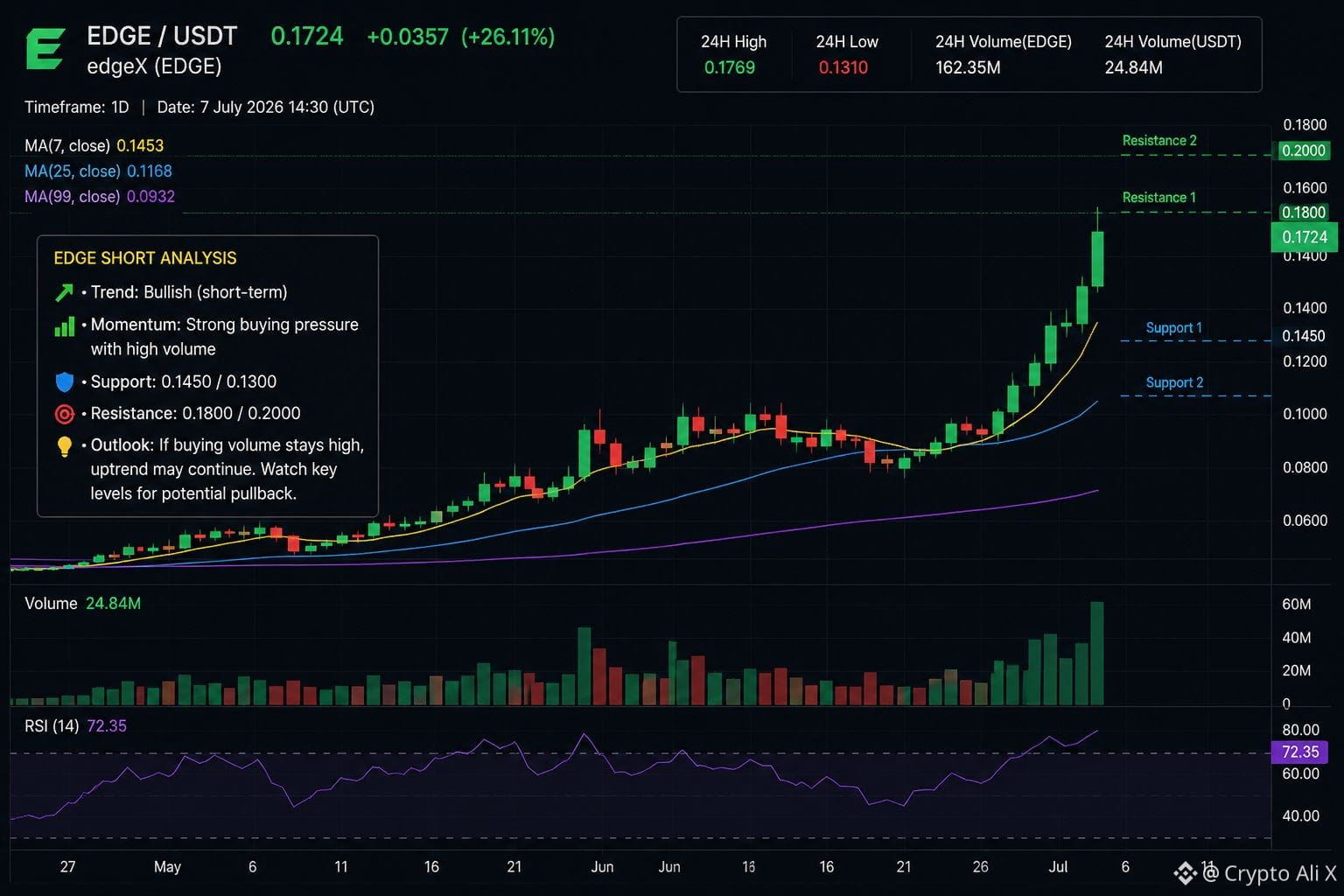Click the 26 date axis label
This screenshot has width=1344, height=896.
[x=980, y=867]
